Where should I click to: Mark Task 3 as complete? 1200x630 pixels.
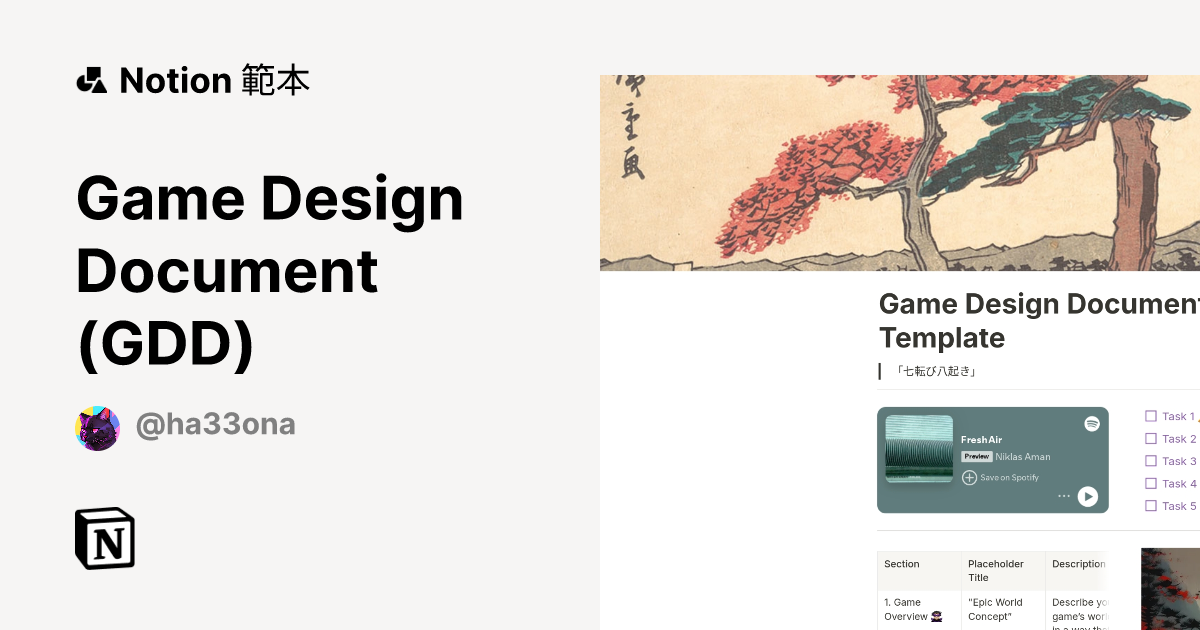(1150, 461)
